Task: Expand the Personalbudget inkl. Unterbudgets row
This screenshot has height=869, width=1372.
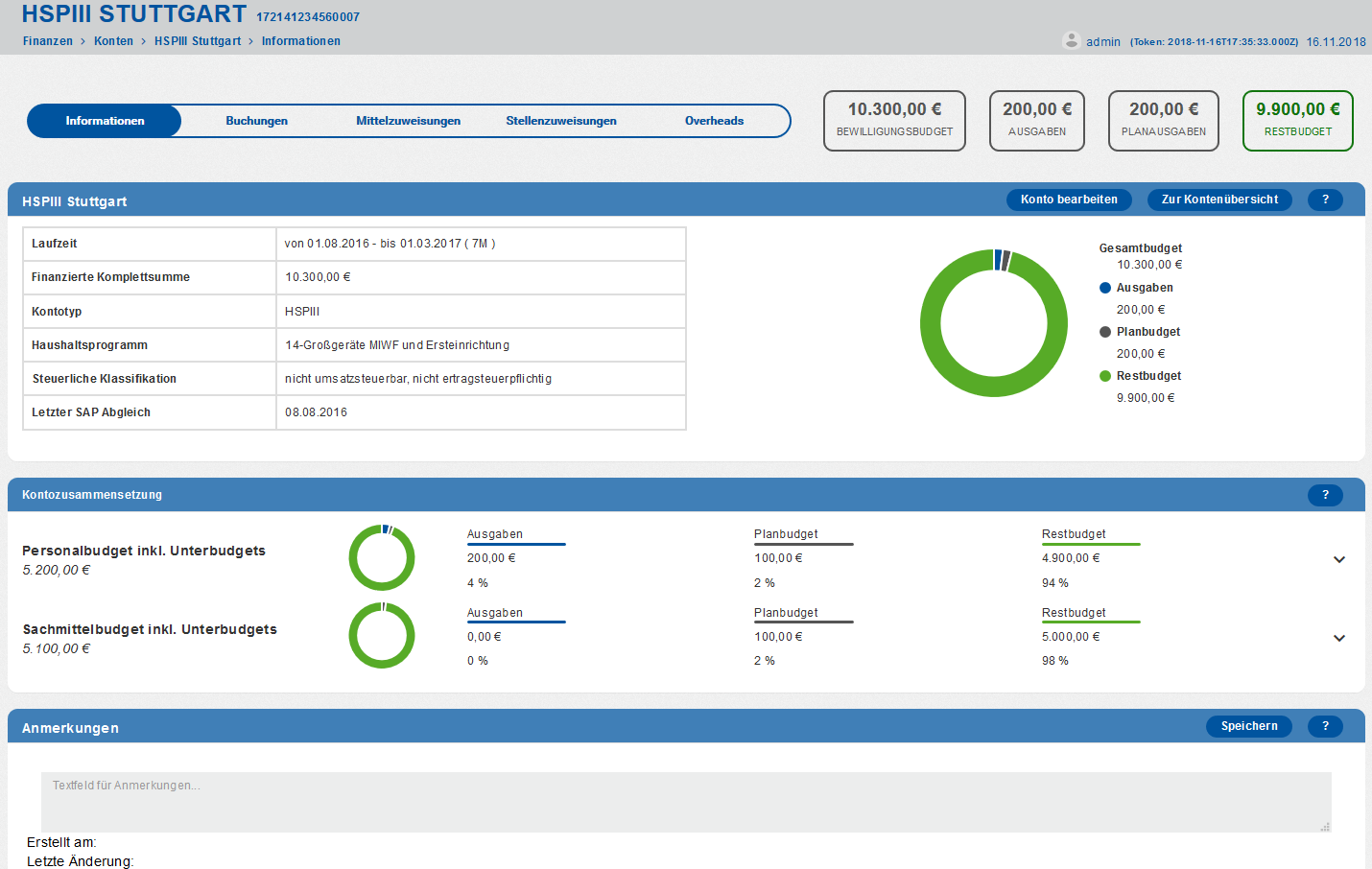Action: coord(1339,559)
